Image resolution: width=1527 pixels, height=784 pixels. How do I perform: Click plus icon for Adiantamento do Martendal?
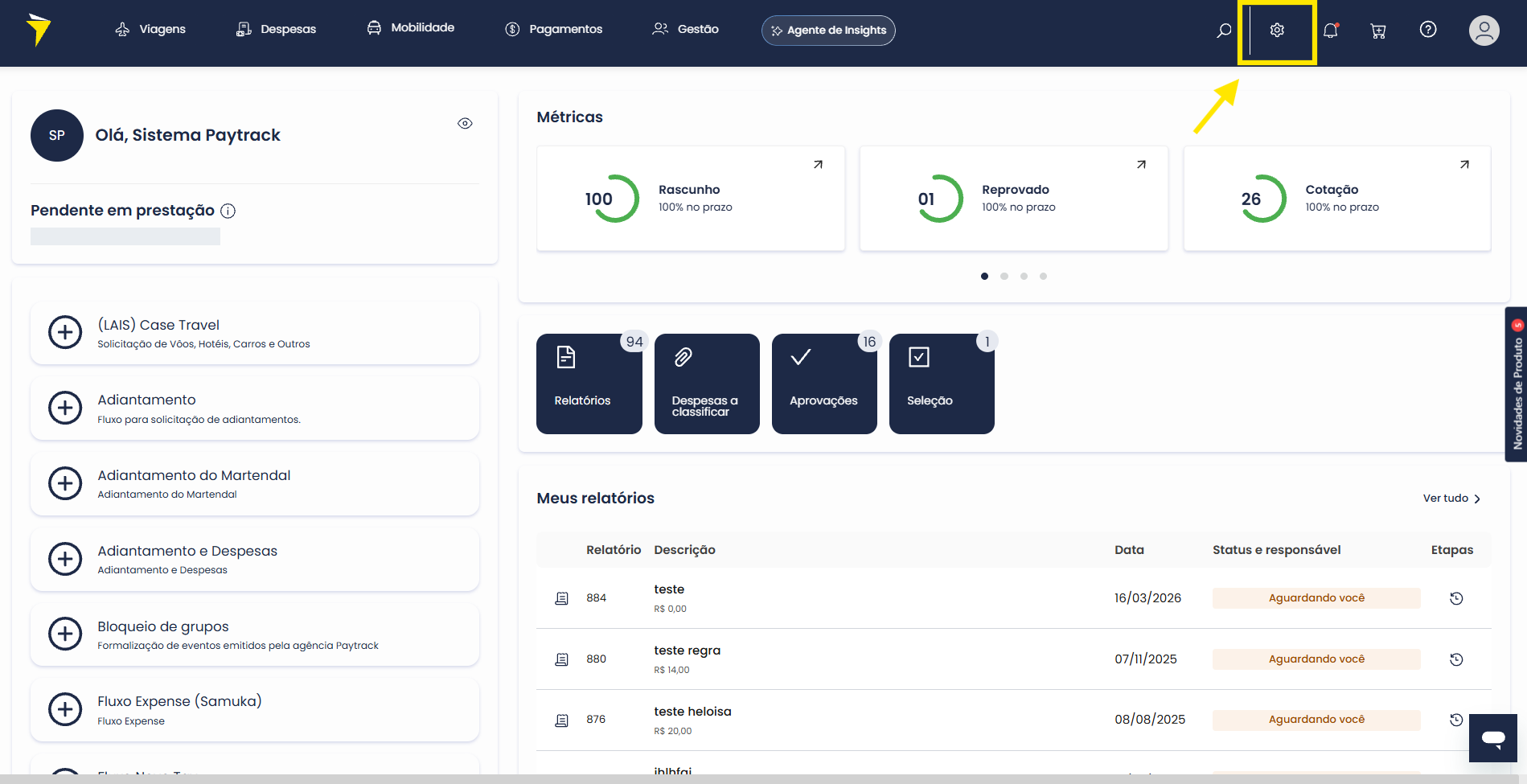click(65, 483)
